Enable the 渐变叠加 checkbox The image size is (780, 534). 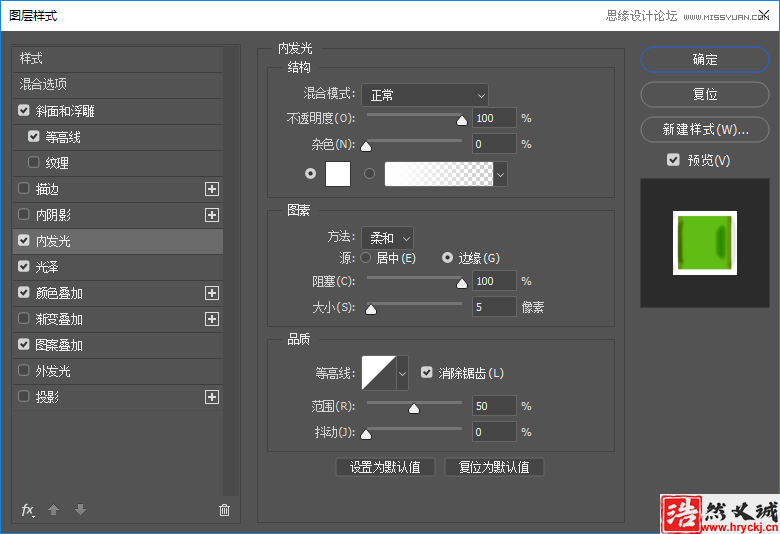coord(24,319)
